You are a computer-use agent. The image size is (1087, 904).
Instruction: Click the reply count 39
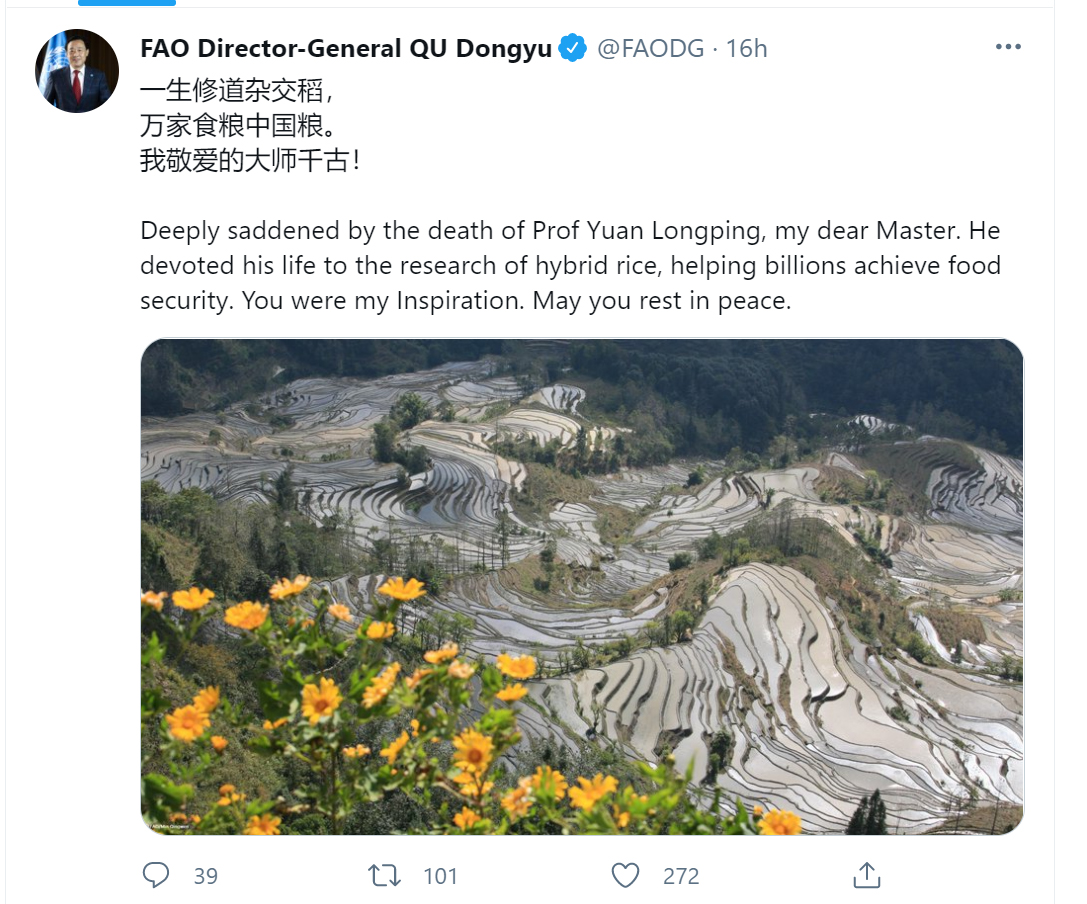(205, 876)
